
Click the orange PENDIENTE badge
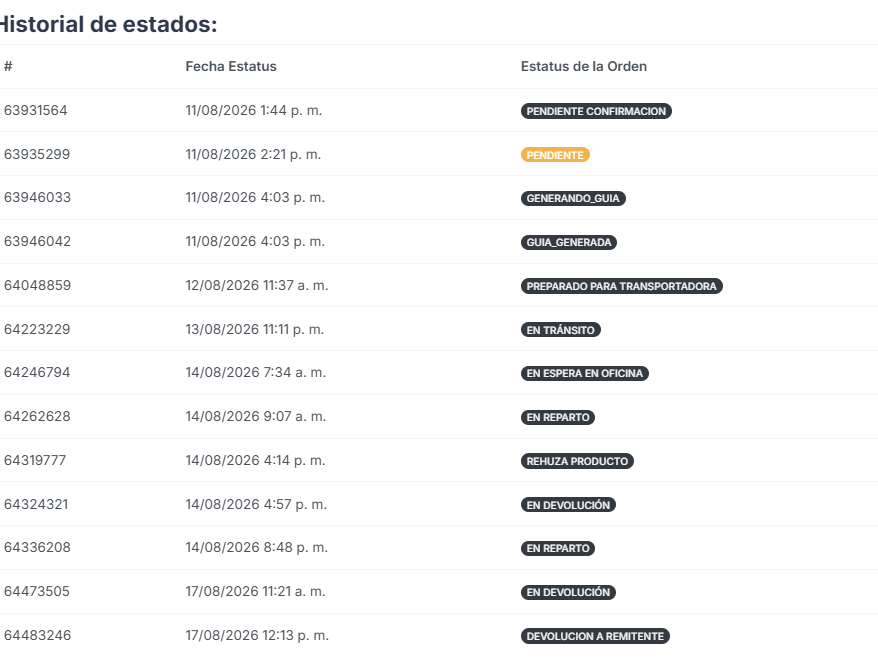click(555, 155)
